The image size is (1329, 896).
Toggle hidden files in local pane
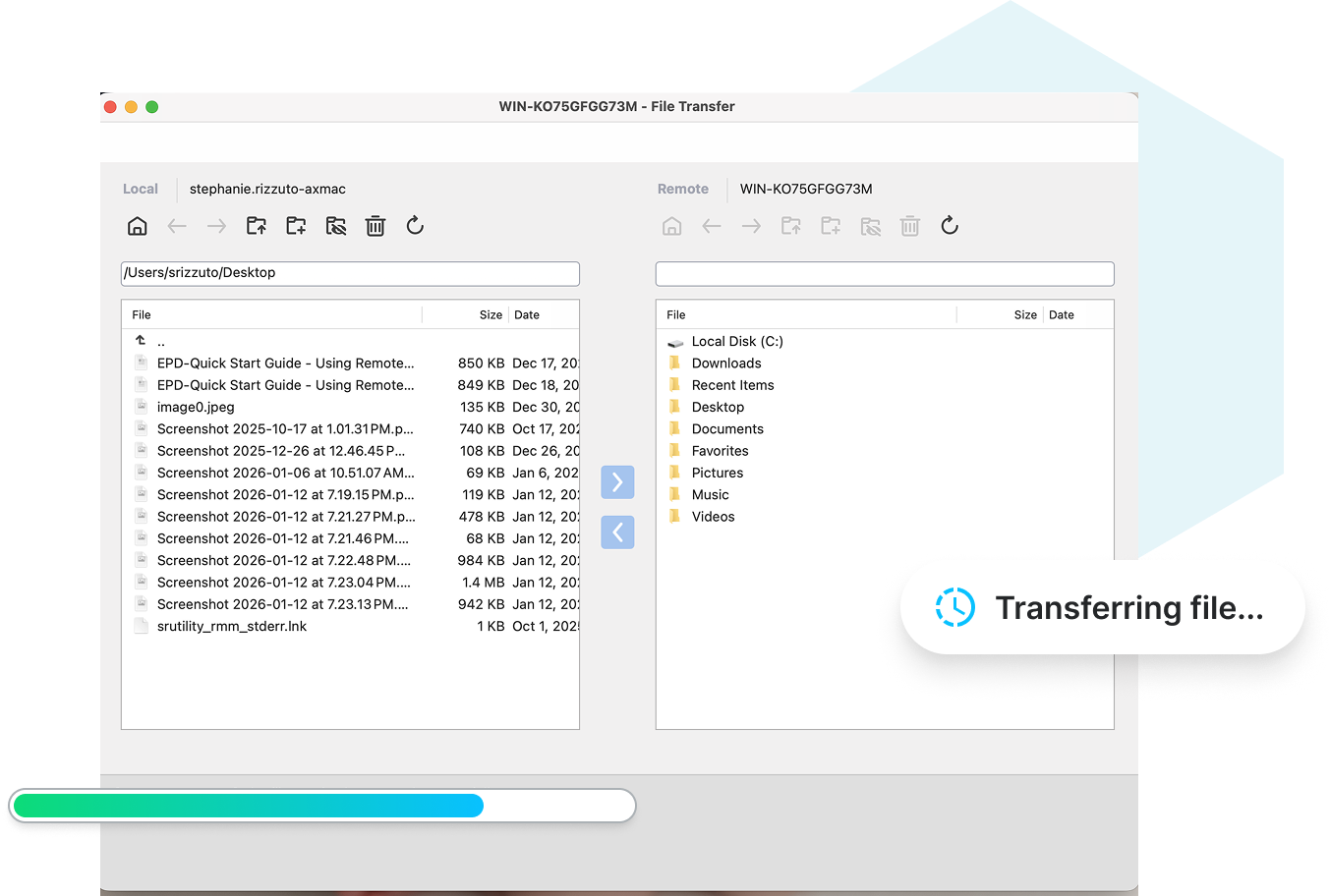tap(336, 226)
